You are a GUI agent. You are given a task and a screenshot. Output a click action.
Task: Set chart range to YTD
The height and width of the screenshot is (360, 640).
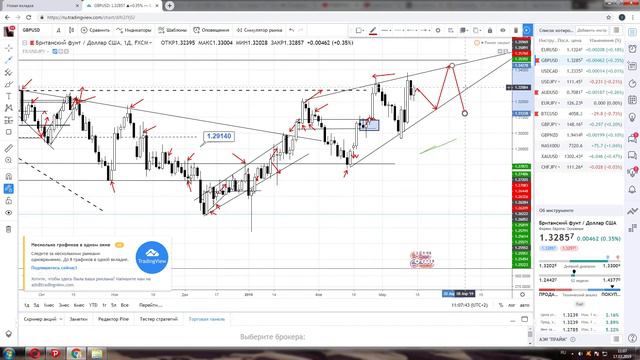(x=93, y=305)
